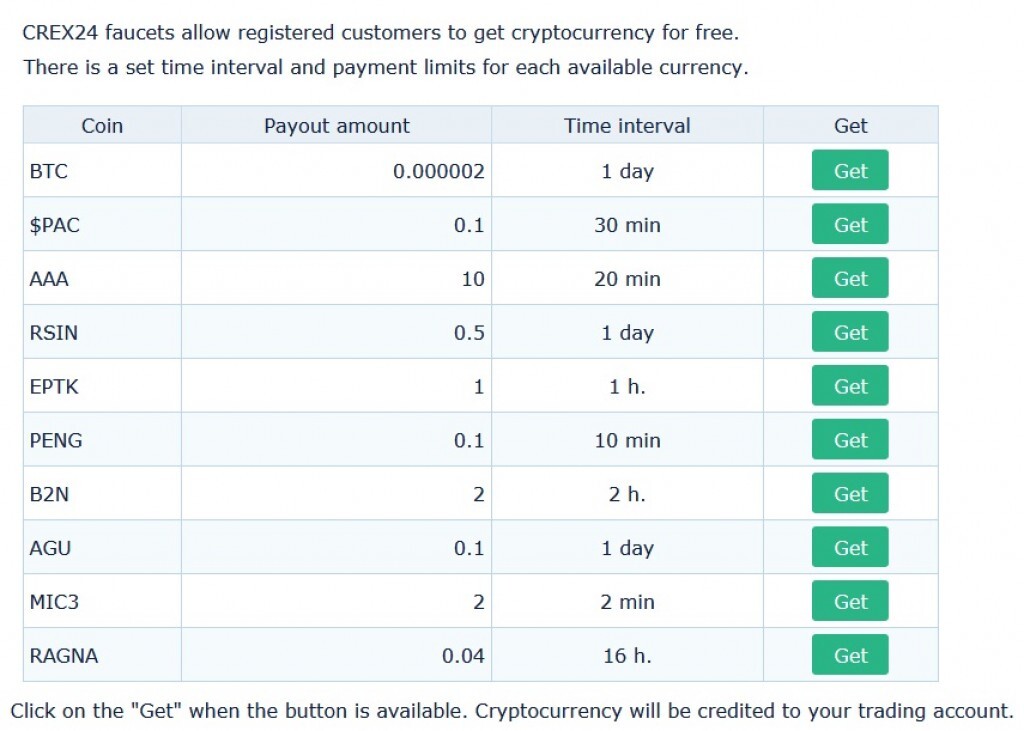Select the MIC3 coin name cell
The height and width of the screenshot is (731, 1024).
(54, 602)
